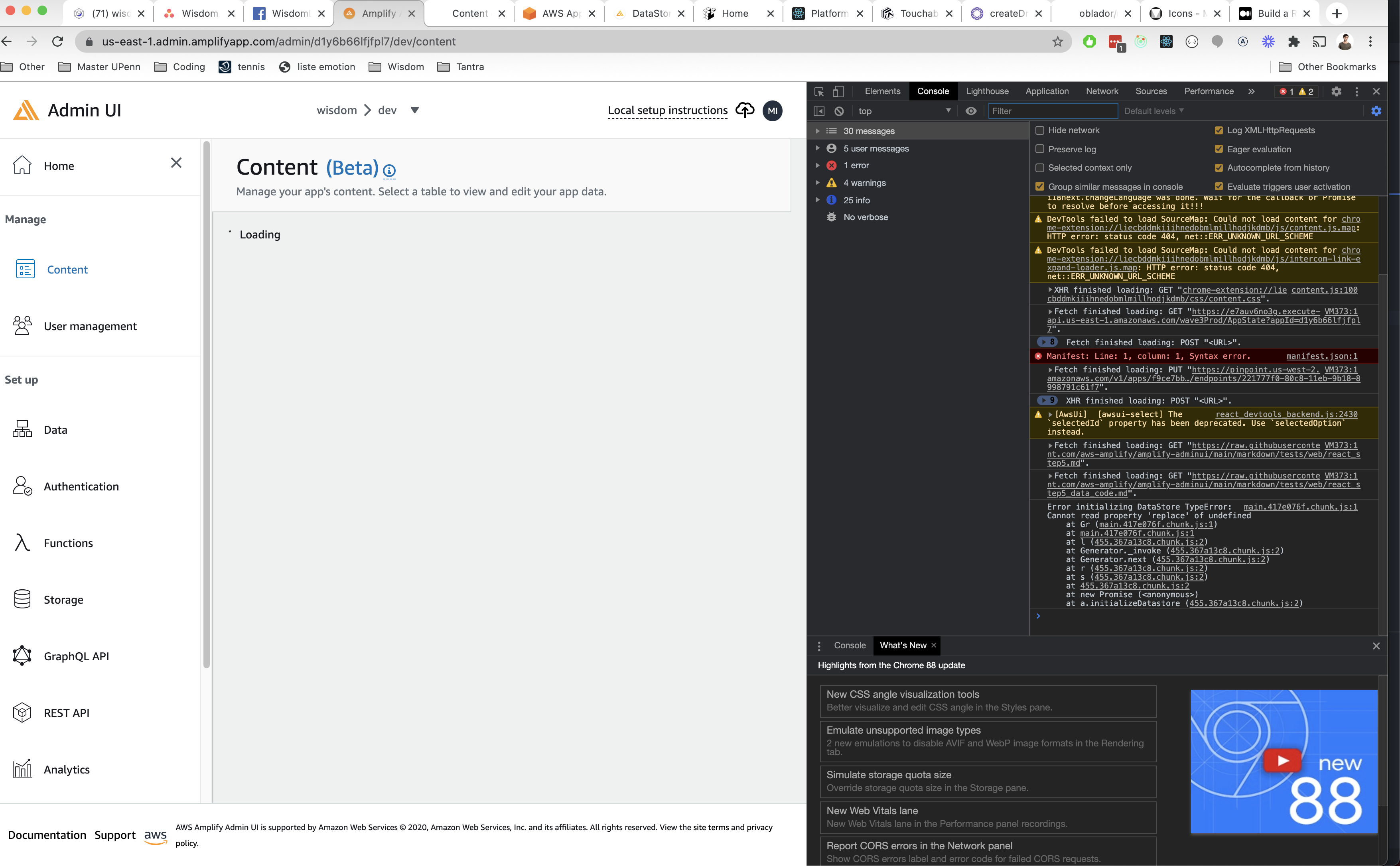Screen dimensions: 1400x866
Task: Select the Authentication sidebar item
Action: point(81,486)
